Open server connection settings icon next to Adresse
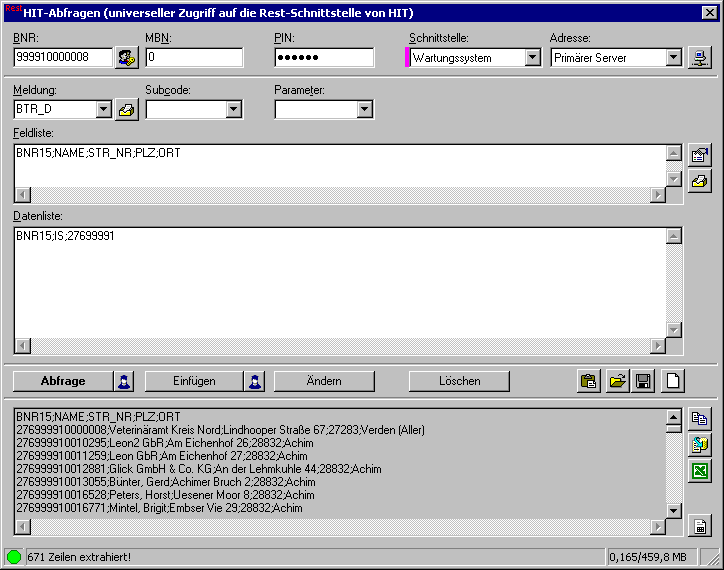 pos(700,58)
